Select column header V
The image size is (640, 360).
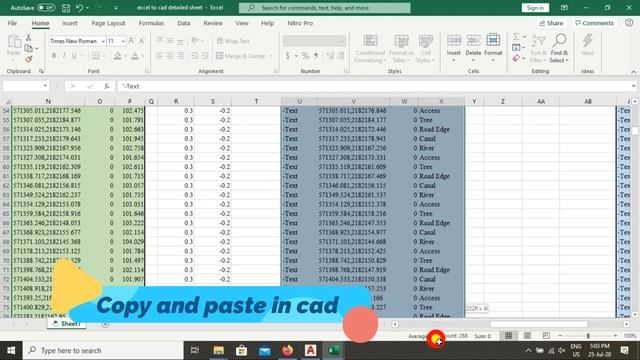353,101
